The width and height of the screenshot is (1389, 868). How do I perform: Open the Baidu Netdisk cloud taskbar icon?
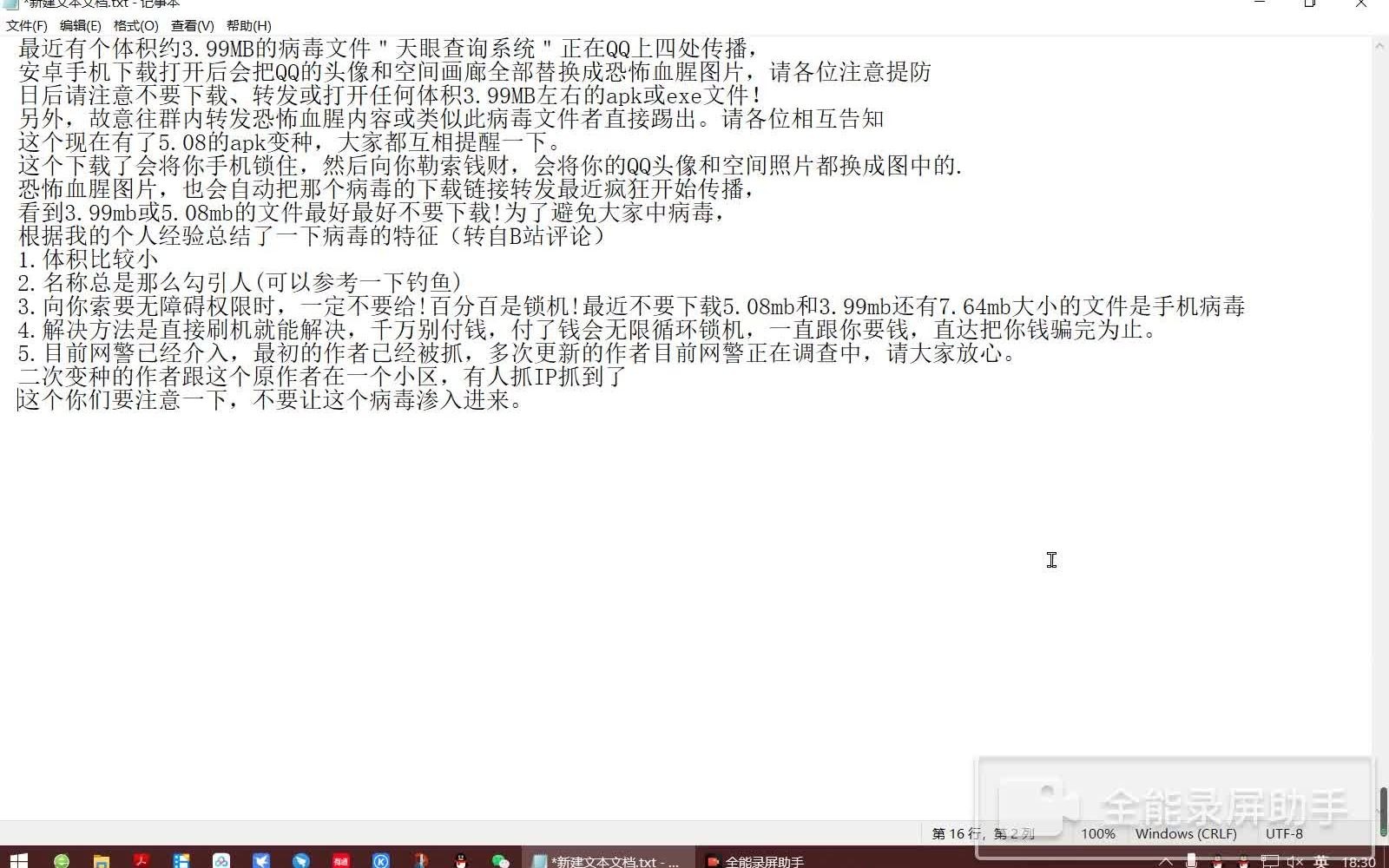coord(221,860)
